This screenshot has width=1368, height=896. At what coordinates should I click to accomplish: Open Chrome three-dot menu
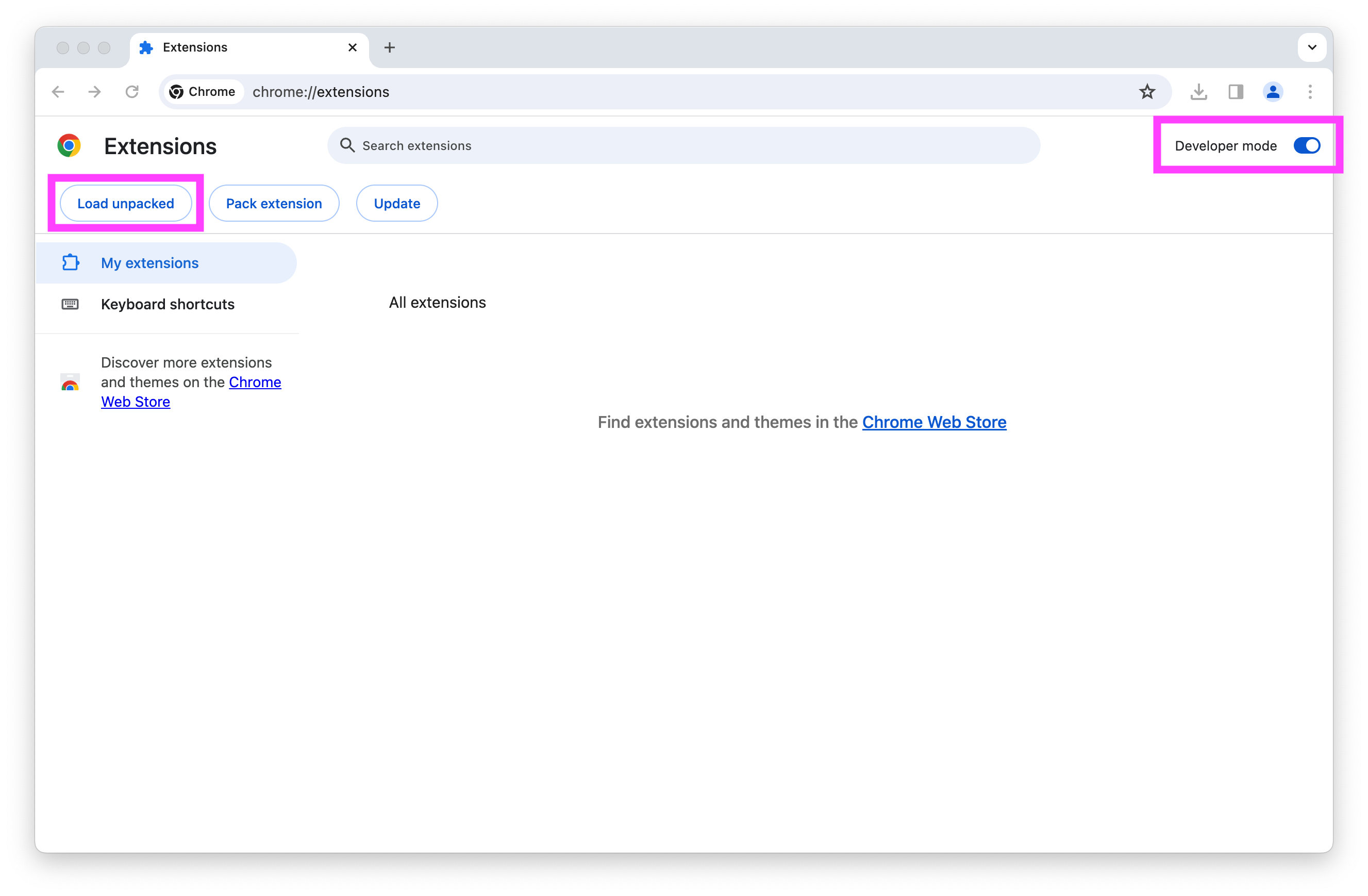[1310, 92]
